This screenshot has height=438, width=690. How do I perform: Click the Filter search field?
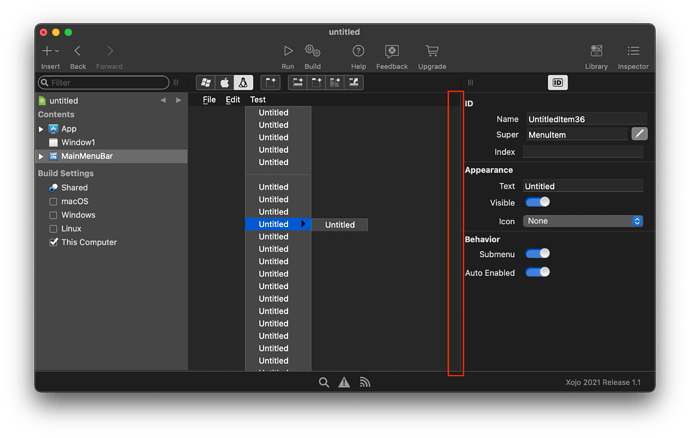coord(104,82)
